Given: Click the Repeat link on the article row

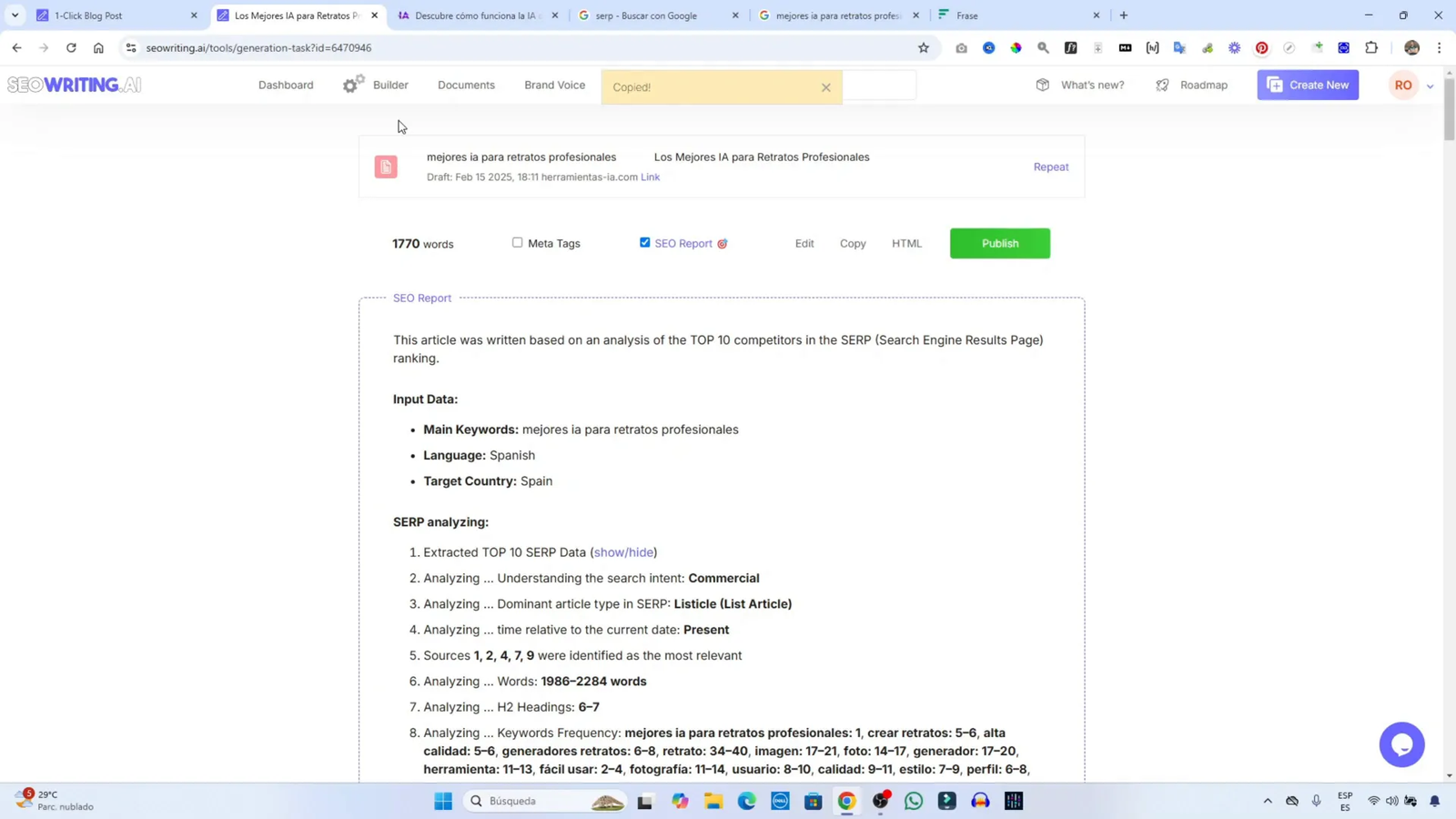Looking at the screenshot, I should [x=1050, y=167].
